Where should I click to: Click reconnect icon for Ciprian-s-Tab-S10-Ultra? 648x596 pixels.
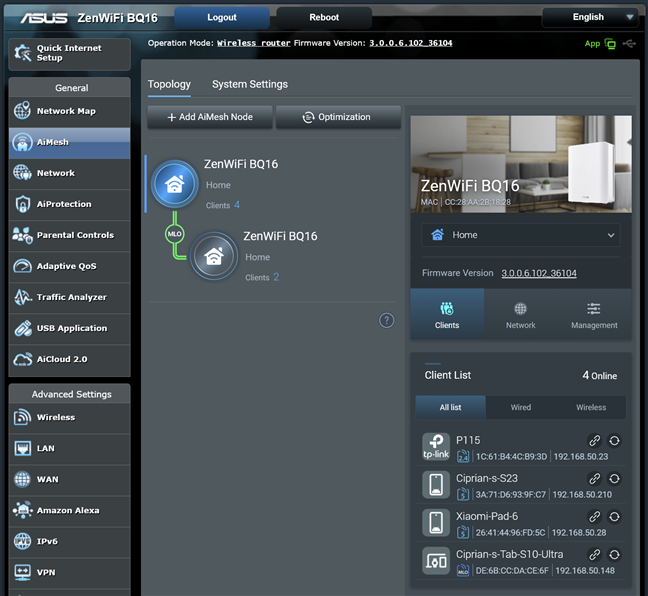pos(615,555)
